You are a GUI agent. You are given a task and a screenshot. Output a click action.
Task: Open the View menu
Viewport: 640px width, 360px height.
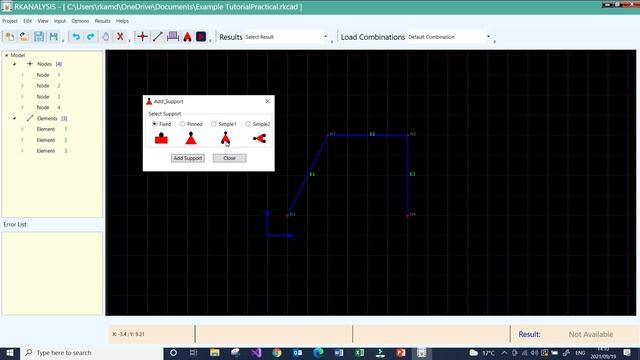(x=43, y=21)
